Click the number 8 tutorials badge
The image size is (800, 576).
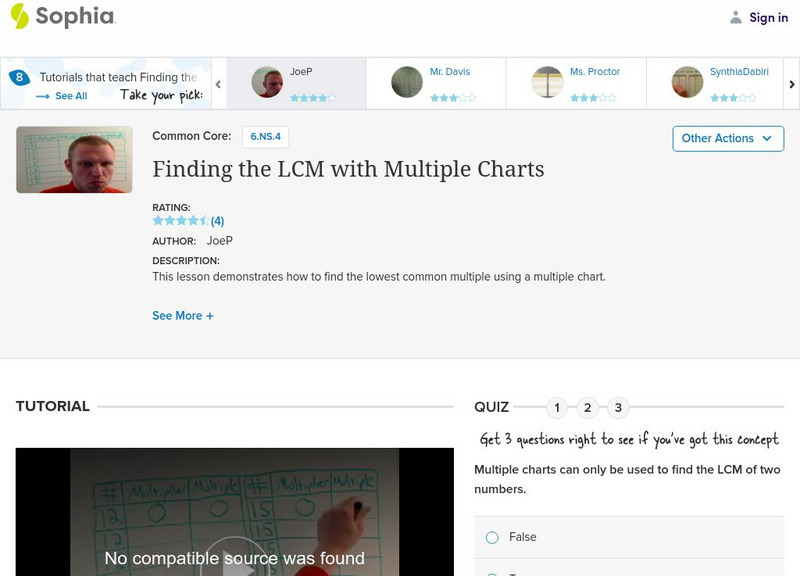(18, 74)
